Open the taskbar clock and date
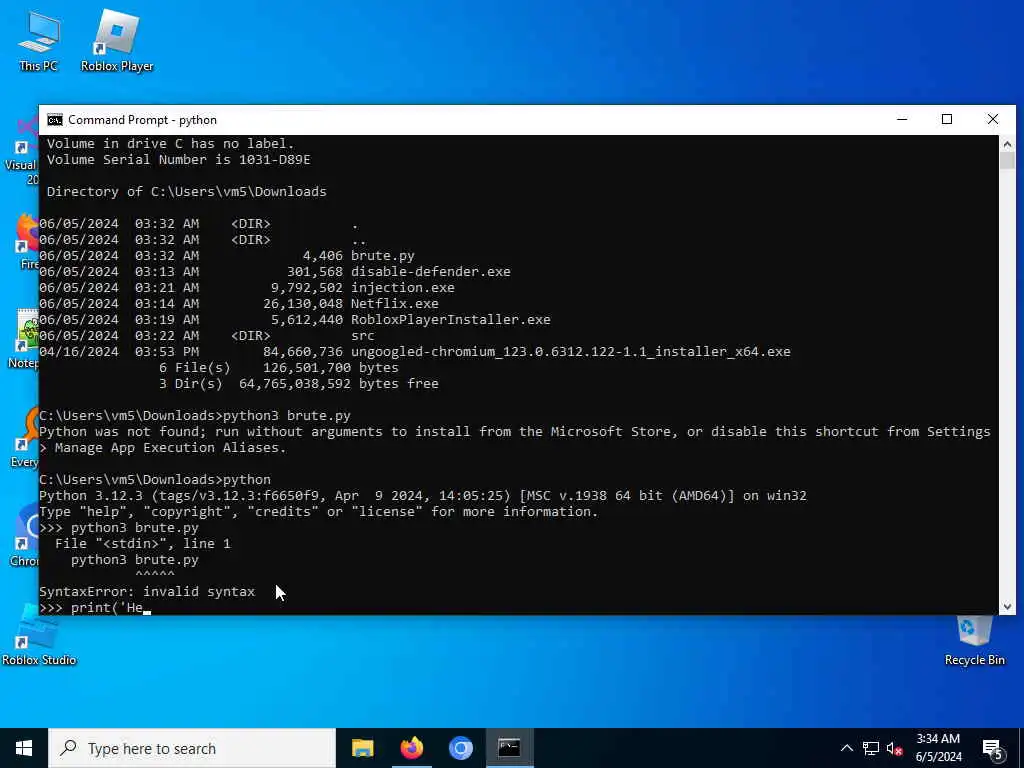The width and height of the screenshot is (1024, 768). click(938, 748)
